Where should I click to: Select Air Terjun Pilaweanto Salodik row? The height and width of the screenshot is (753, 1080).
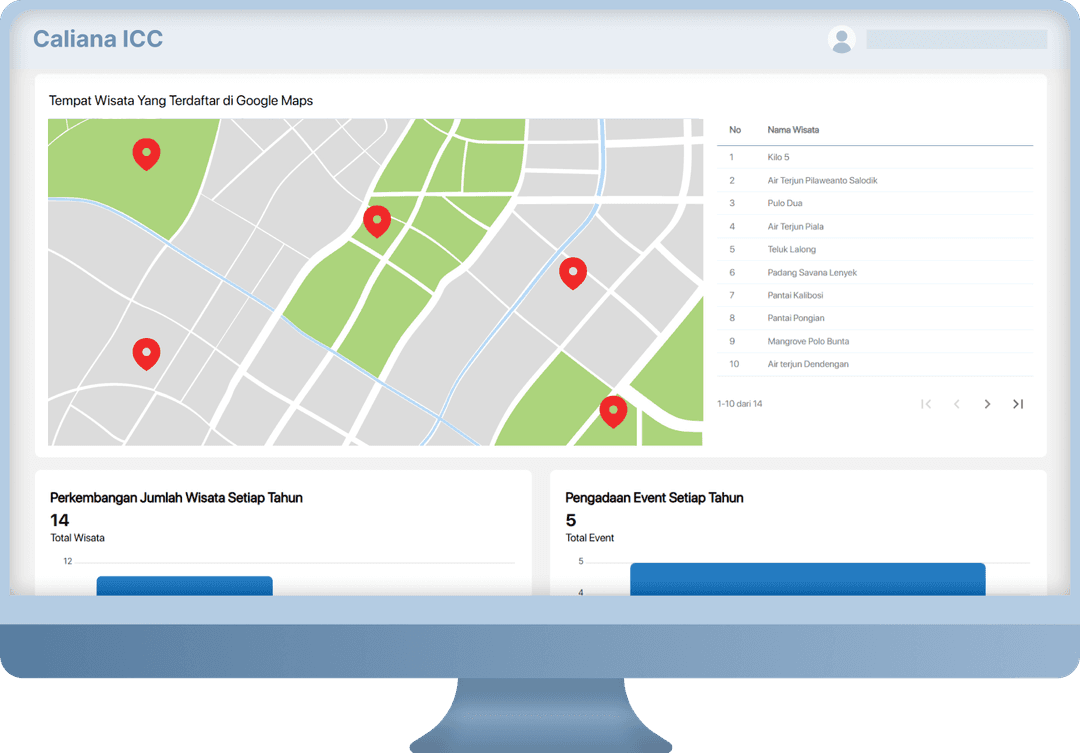click(x=875, y=180)
